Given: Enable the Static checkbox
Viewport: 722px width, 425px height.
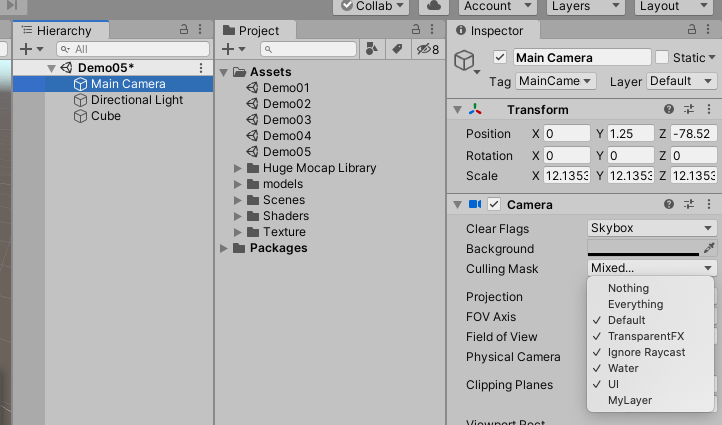Looking at the screenshot, I should [662, 58].
